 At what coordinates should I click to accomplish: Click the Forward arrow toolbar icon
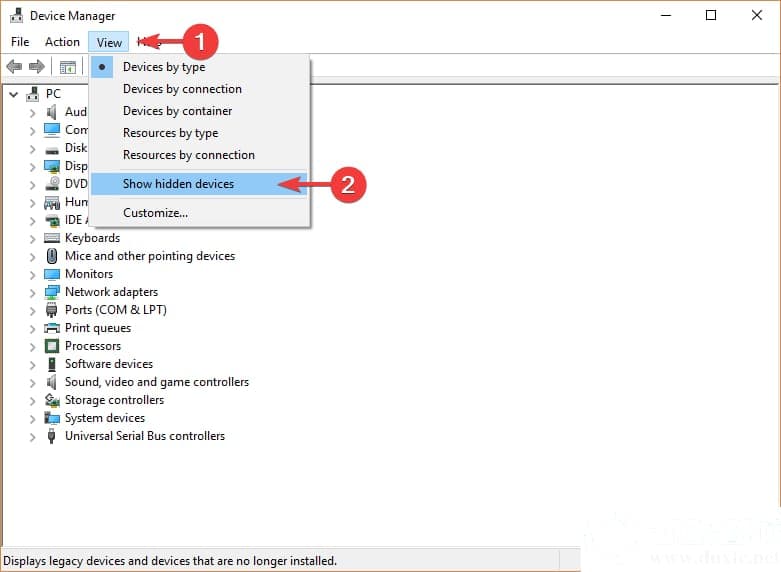click(37, 66)
